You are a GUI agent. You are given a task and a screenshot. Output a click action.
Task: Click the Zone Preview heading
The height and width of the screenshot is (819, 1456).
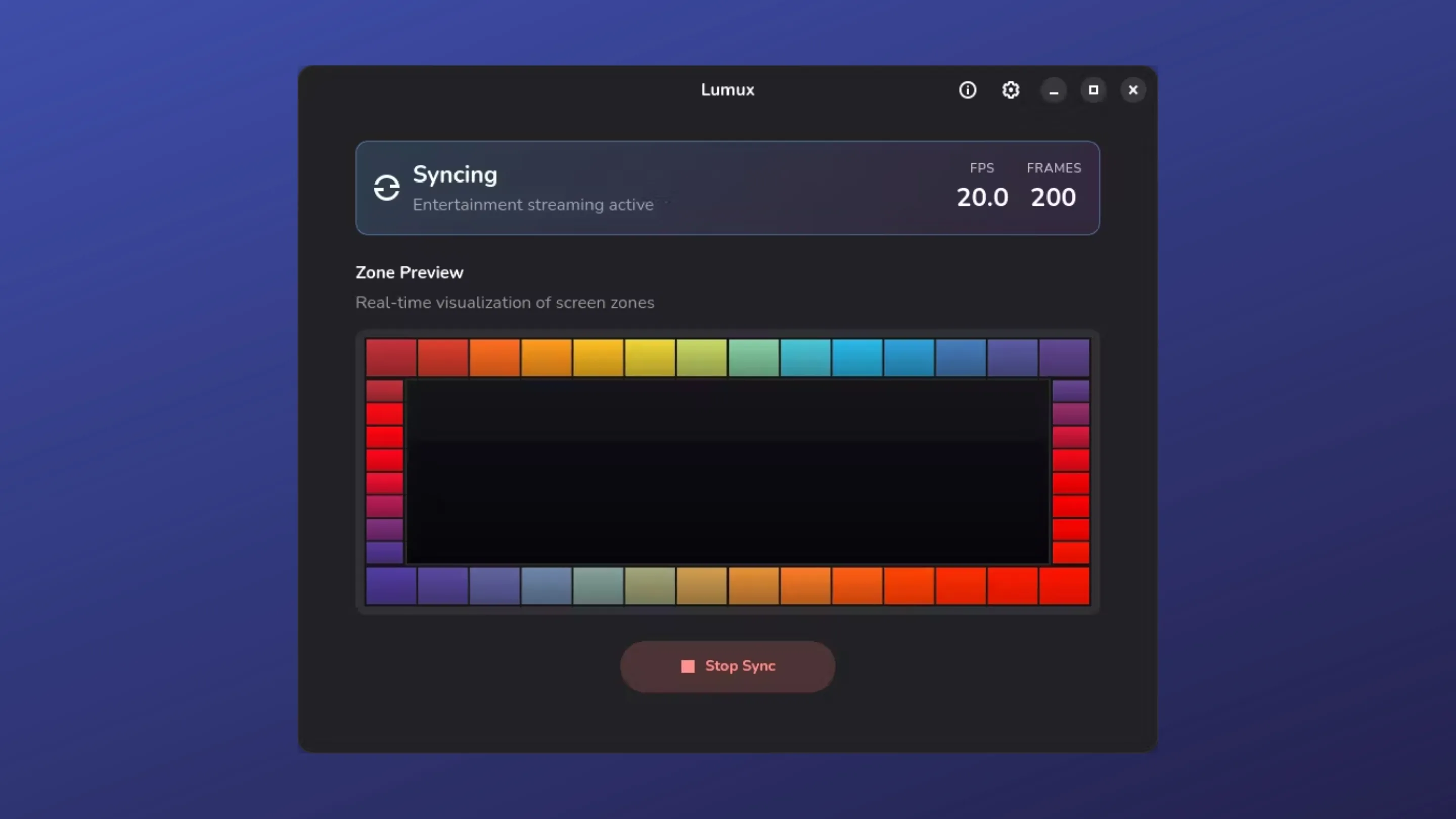coord(409,272)
